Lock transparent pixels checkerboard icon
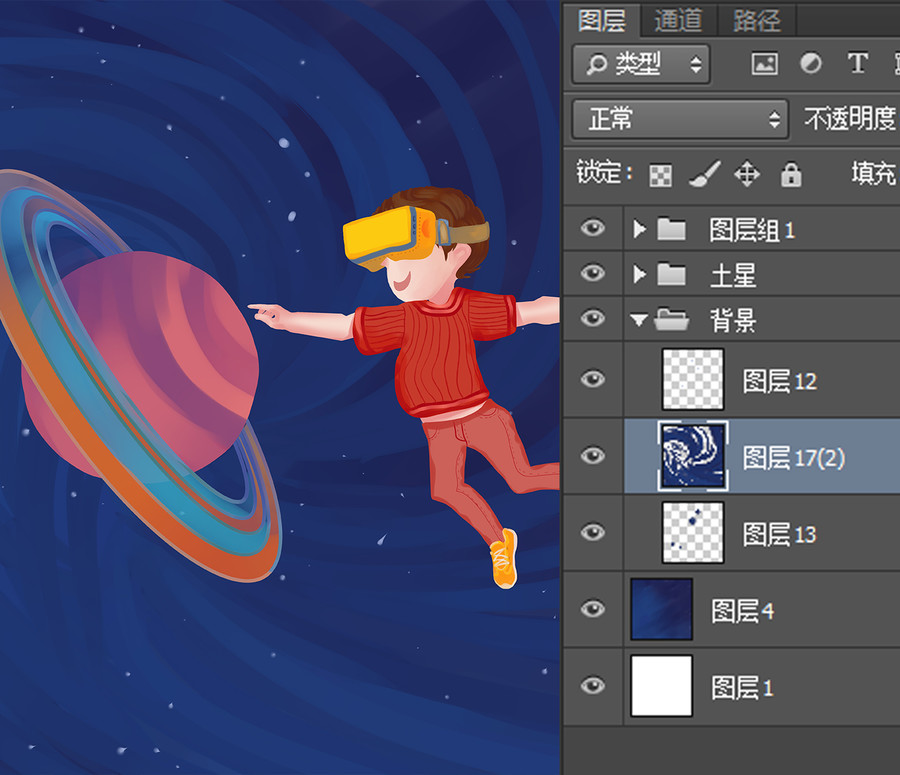Screen dimensions: 900x775 tap(661, 175)
